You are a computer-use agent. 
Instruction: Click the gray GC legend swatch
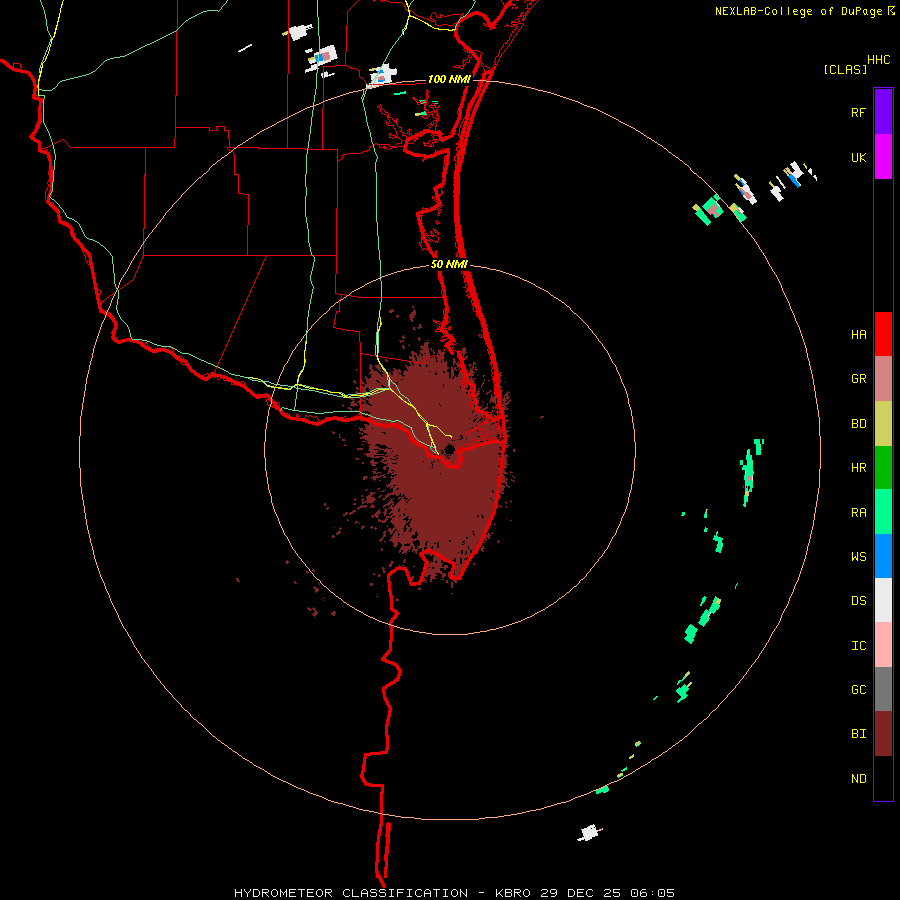point(883,689)
